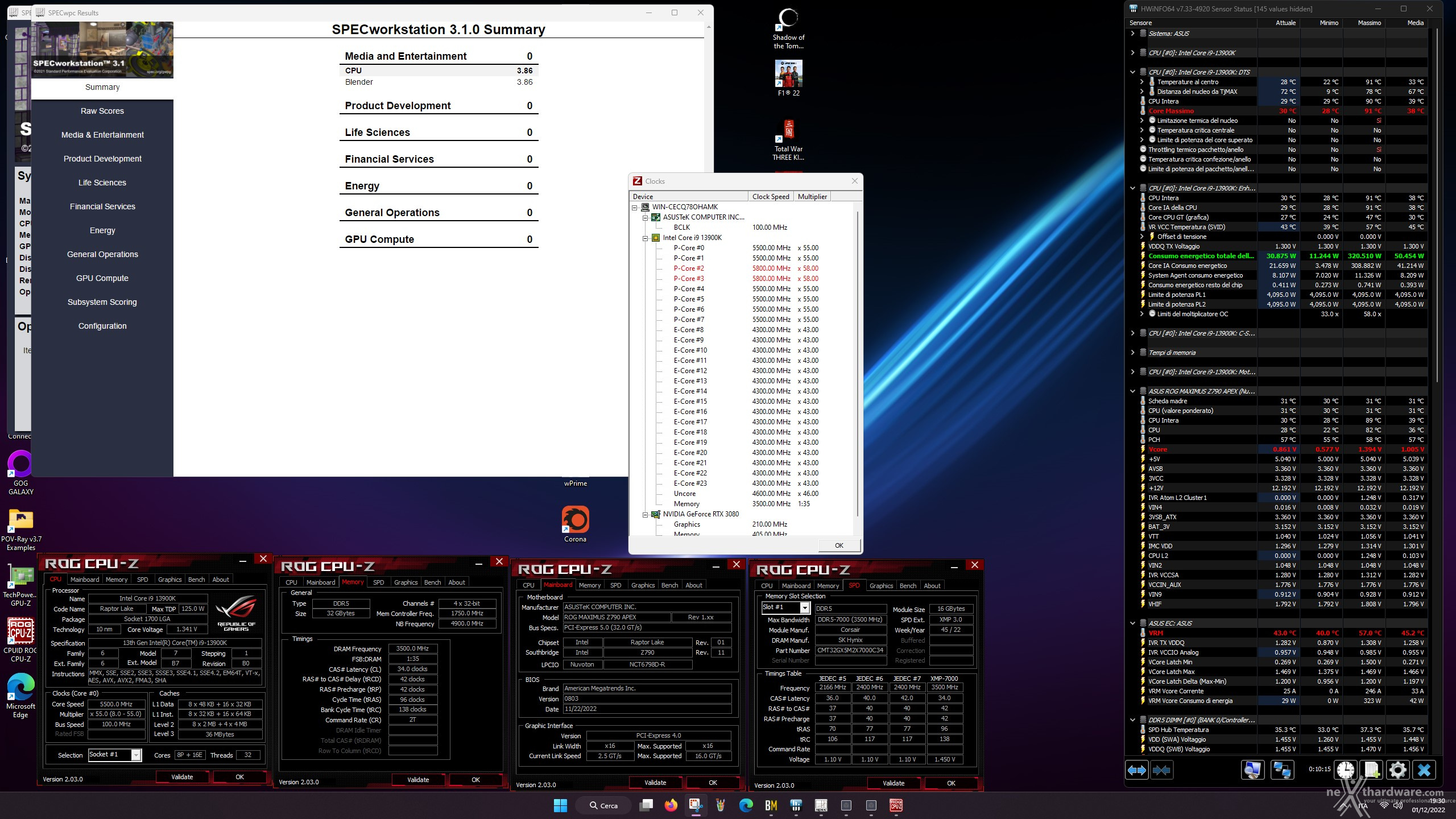Open Firefox from the taskbar

[671, 805]
